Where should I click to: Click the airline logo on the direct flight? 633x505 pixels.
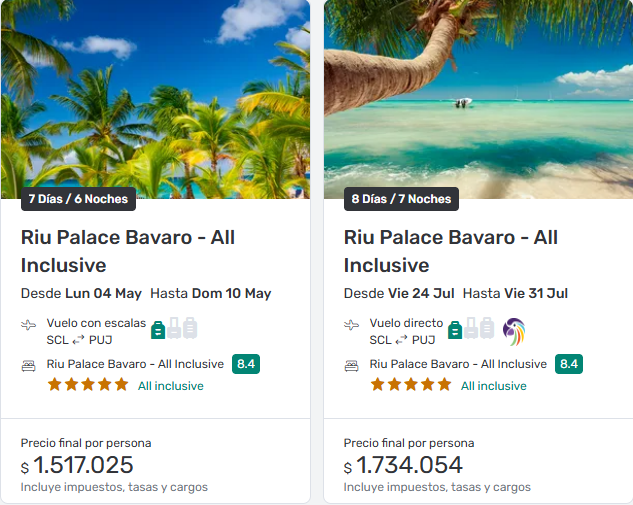click(514, 331)
